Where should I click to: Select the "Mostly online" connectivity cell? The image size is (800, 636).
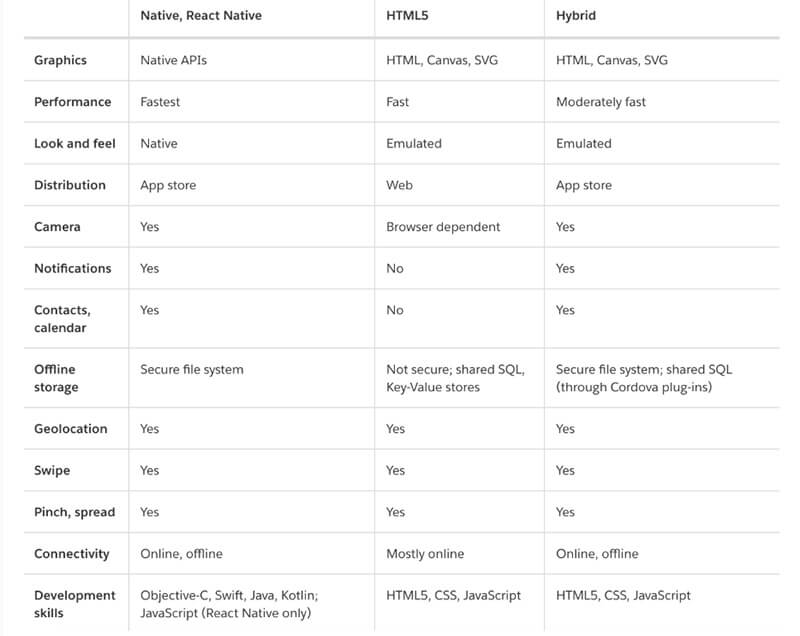[425, 554]
